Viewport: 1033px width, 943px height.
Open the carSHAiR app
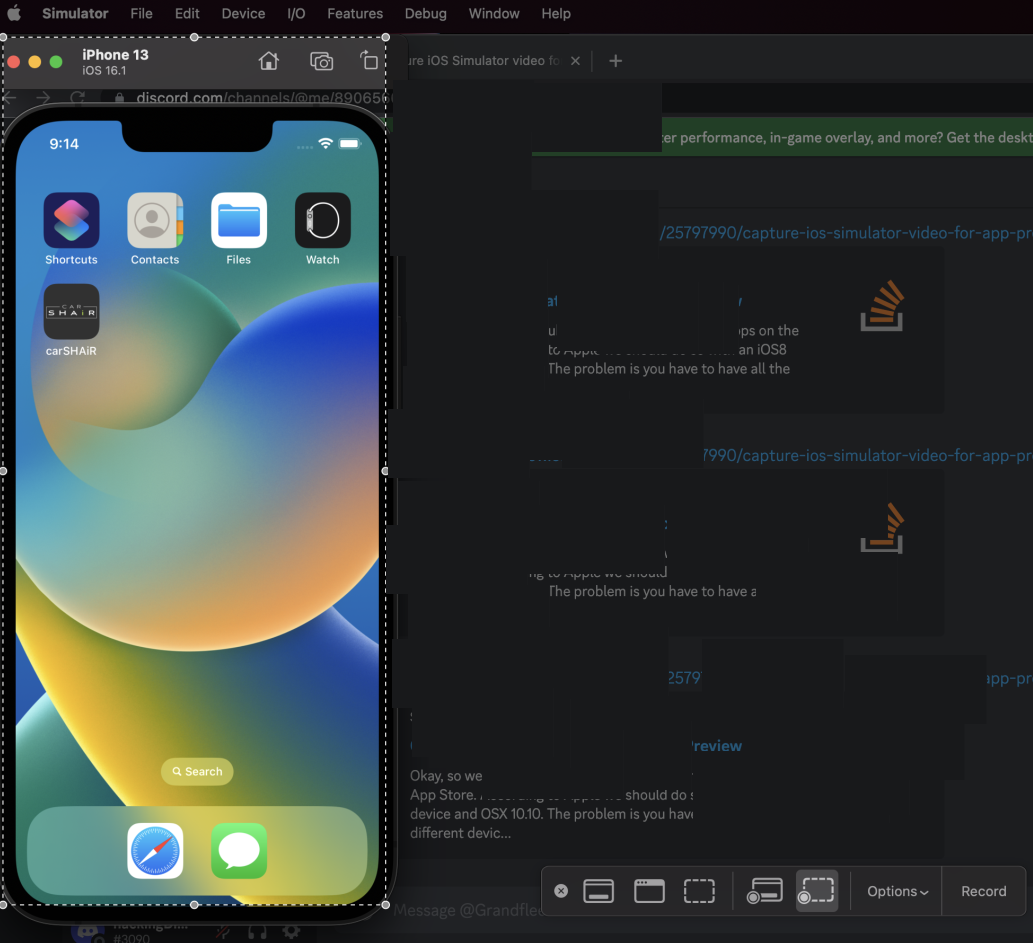tap(71, 312)
